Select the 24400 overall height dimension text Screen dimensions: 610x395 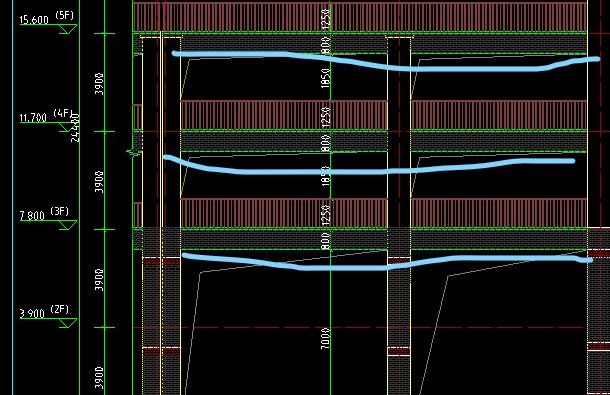pyautogui.click(x=75, y=128)
